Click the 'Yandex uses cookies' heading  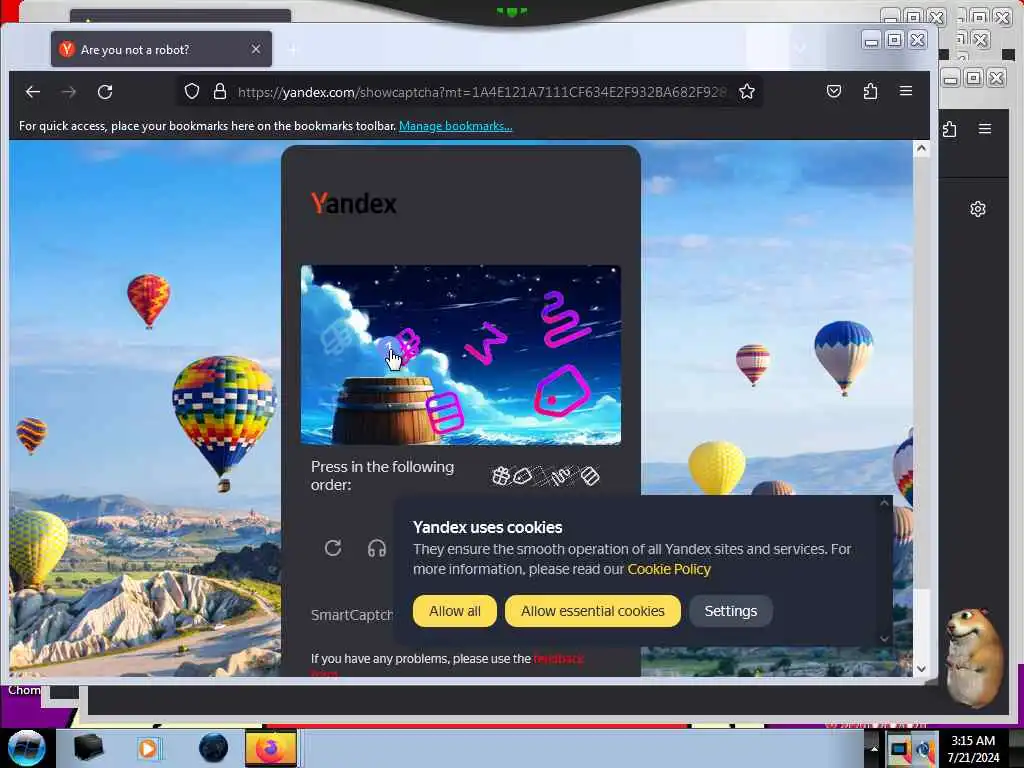487,528
